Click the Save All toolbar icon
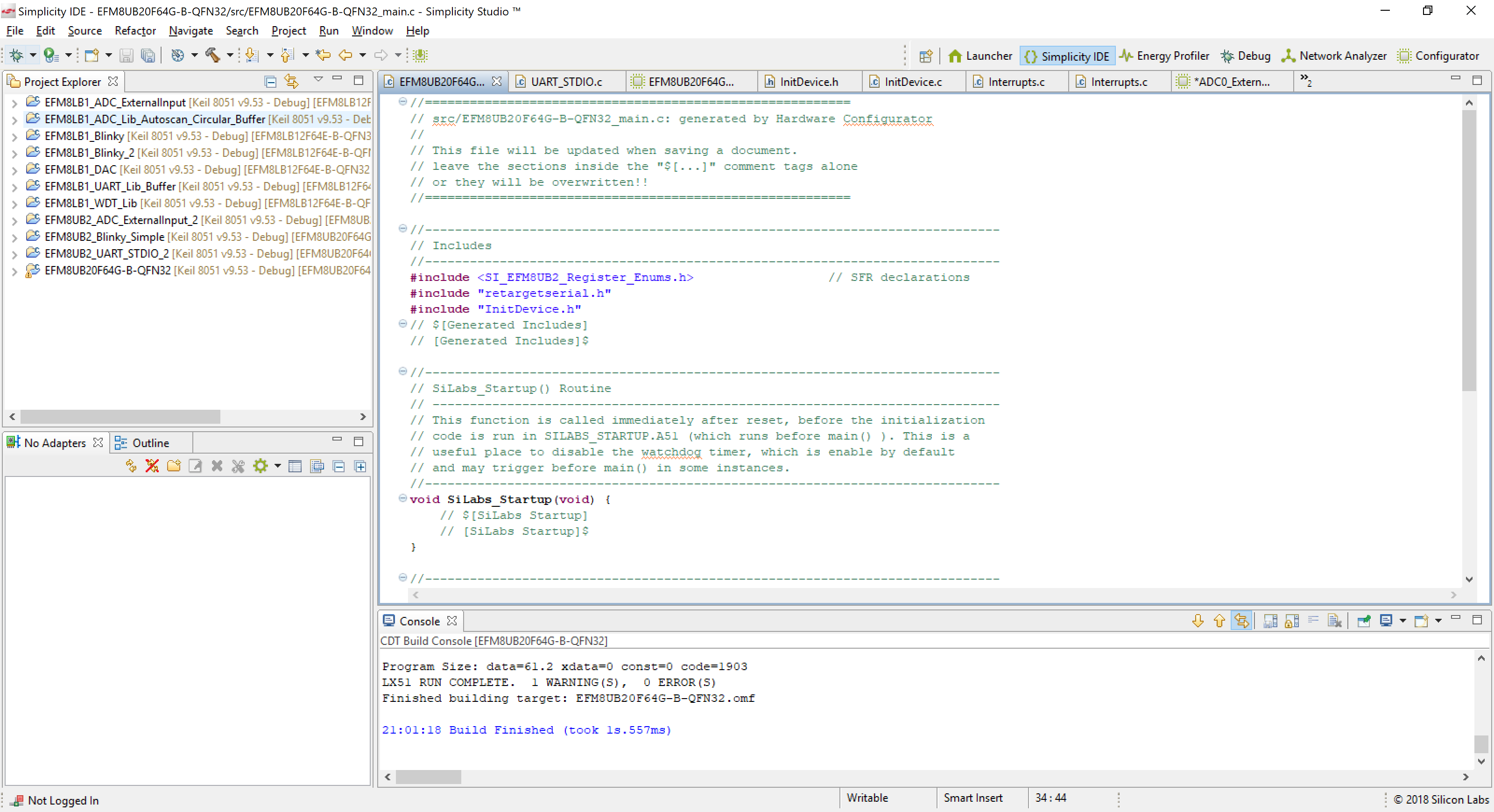 click(x=148, y=55)
